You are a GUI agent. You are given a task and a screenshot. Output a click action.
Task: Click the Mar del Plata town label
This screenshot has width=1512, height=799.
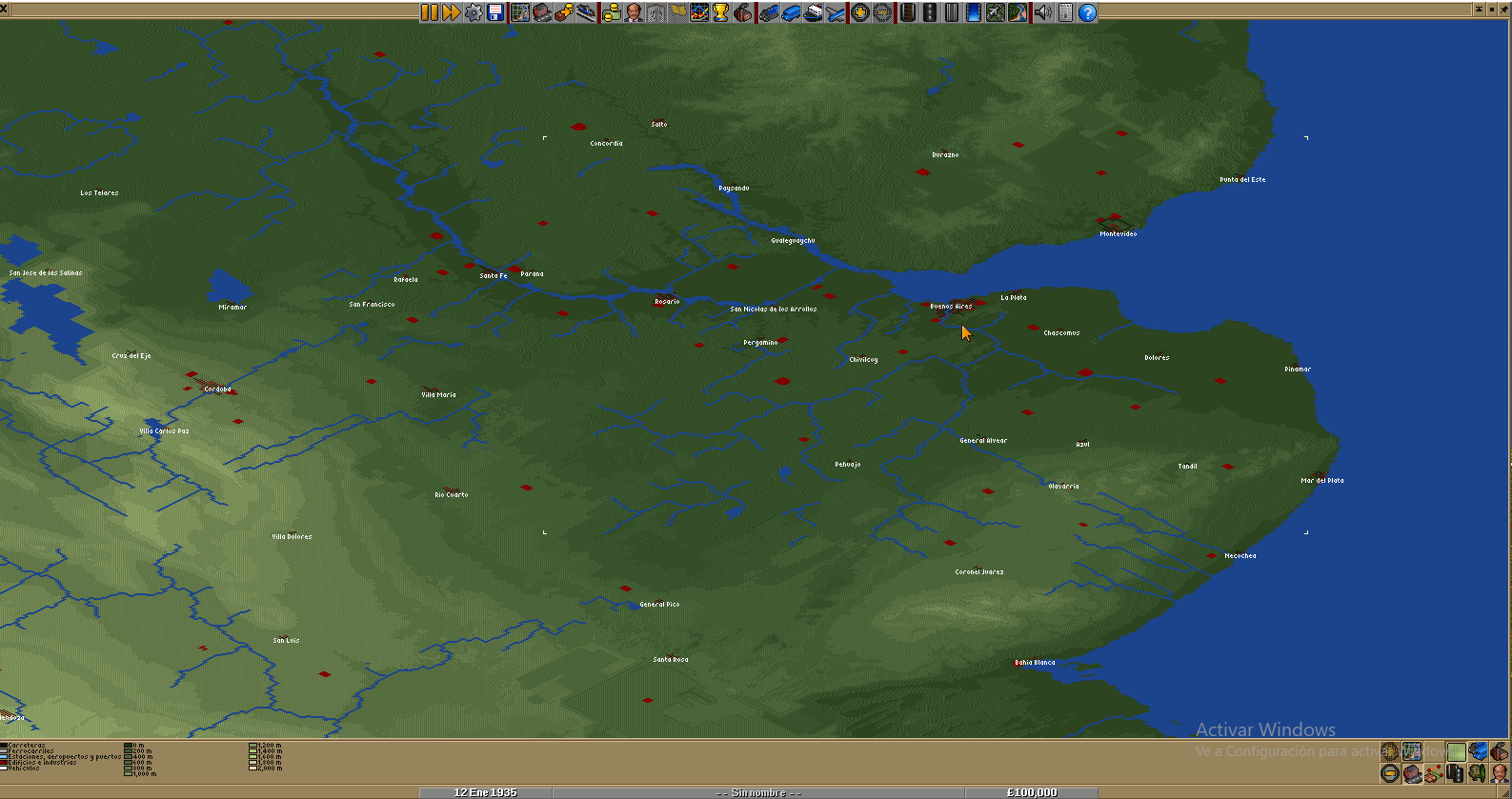coord(1322,481)
